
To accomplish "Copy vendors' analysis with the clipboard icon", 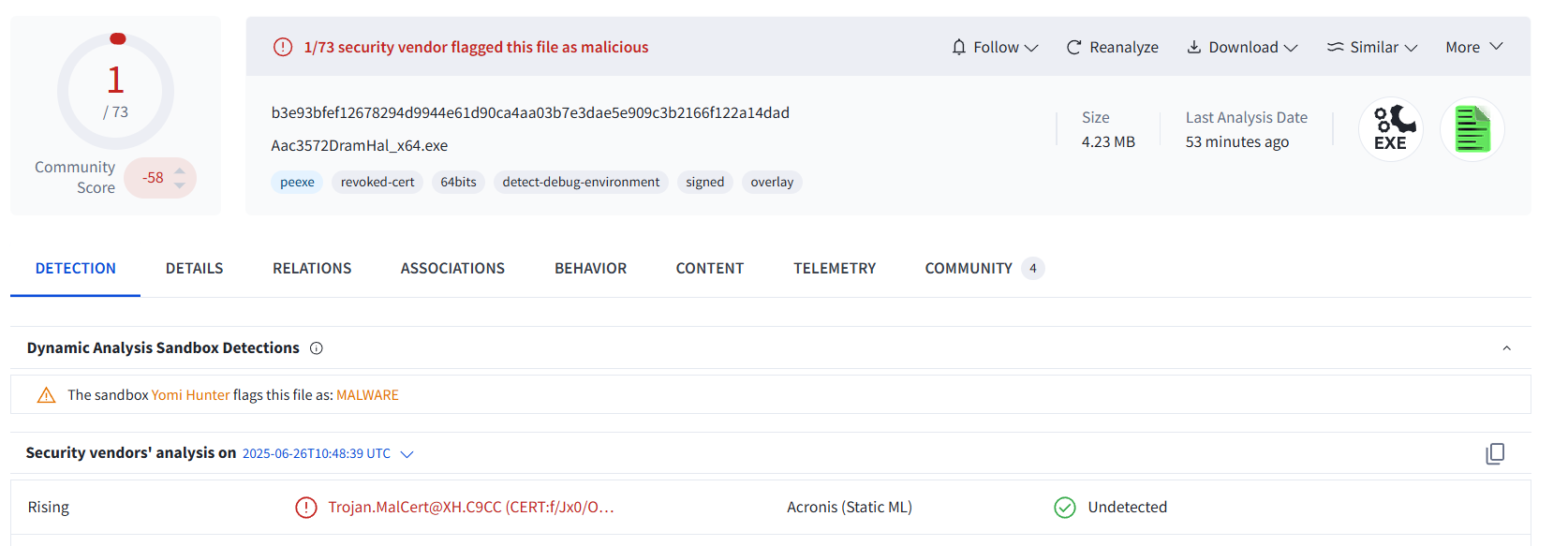I will pyautogui.click(x=1495, y=453).
